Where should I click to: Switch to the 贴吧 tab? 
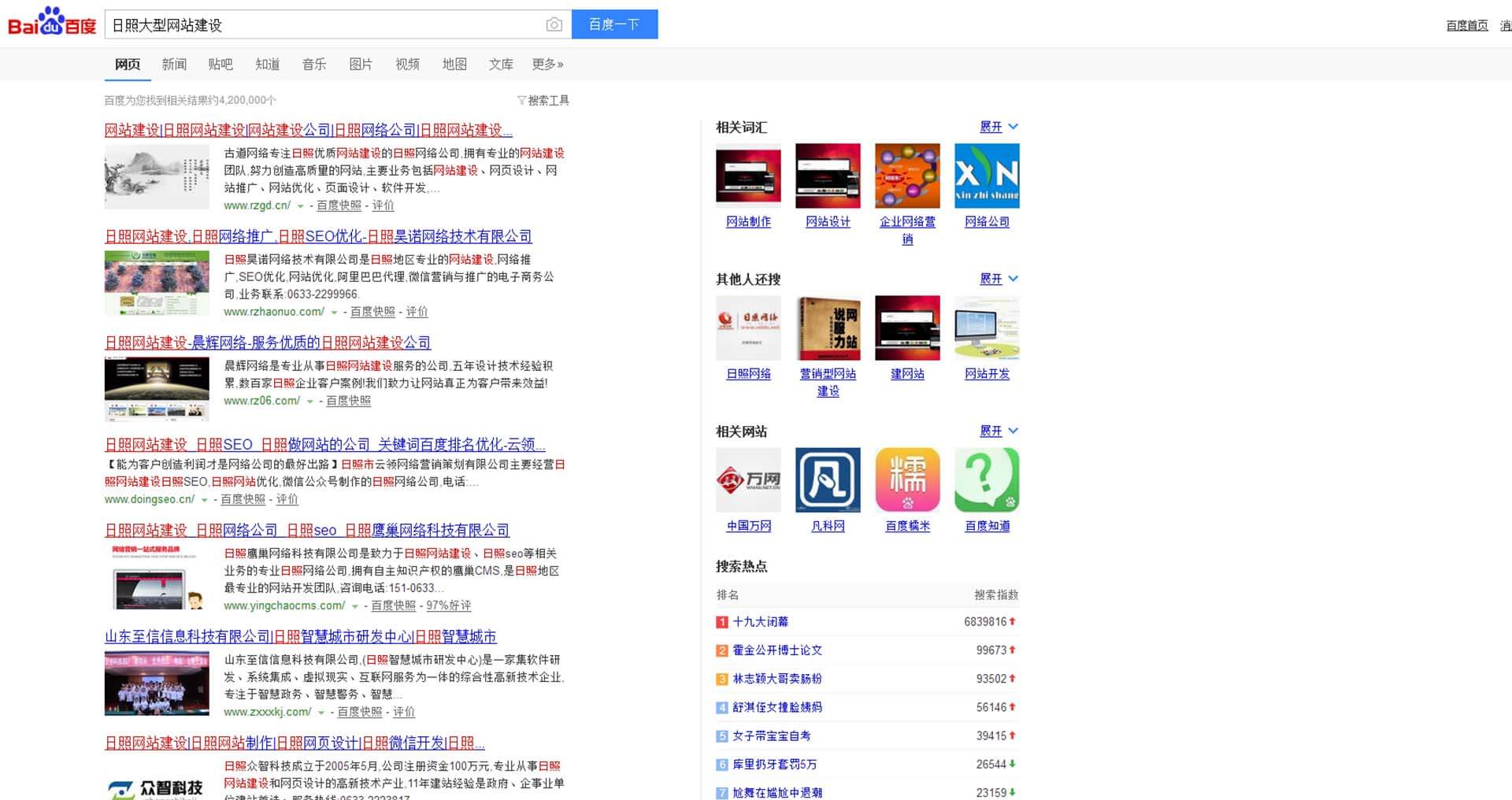tap(220, 64)
